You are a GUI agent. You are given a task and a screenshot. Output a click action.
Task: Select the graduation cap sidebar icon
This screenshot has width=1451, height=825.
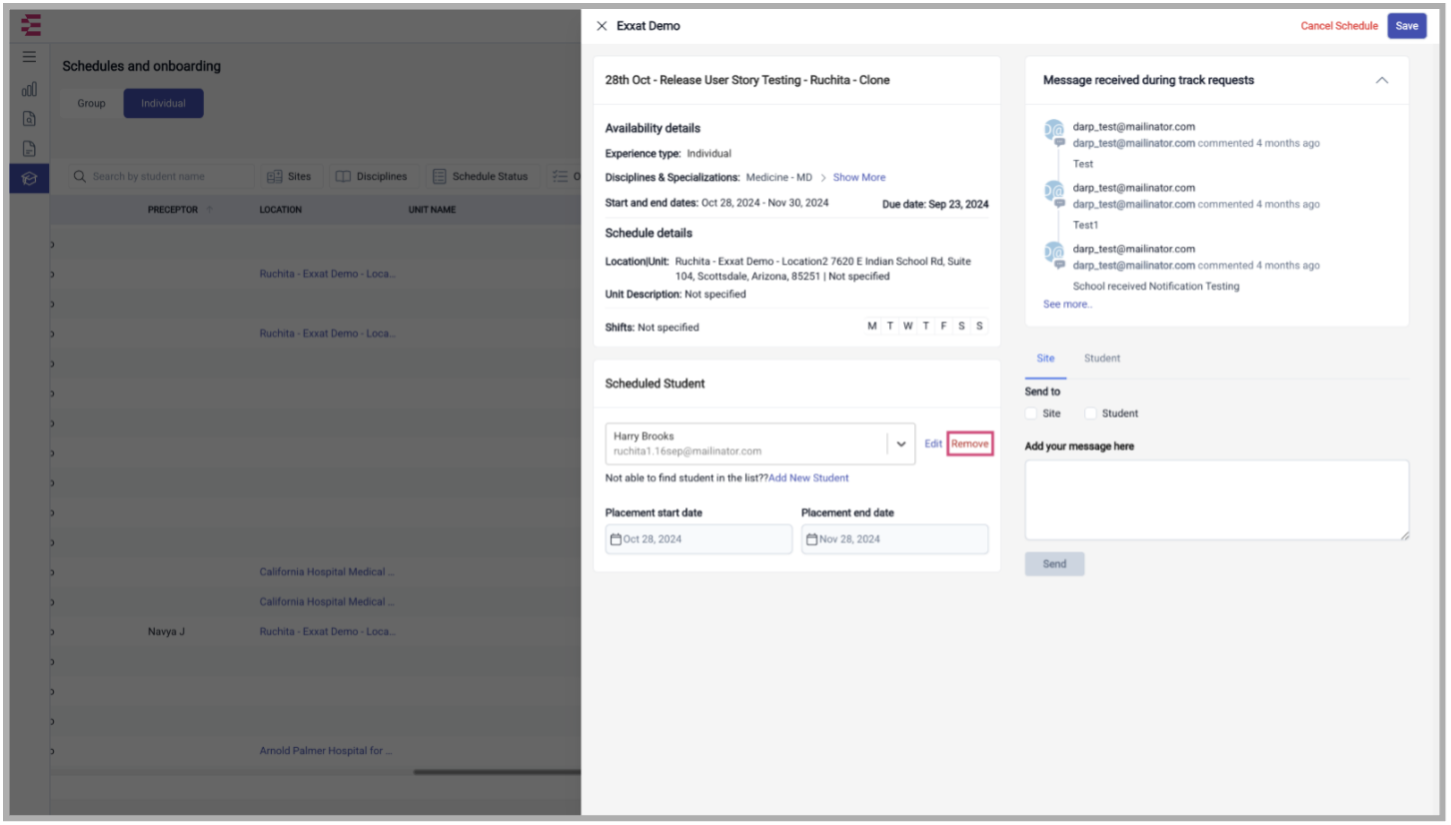click(29, 179)
